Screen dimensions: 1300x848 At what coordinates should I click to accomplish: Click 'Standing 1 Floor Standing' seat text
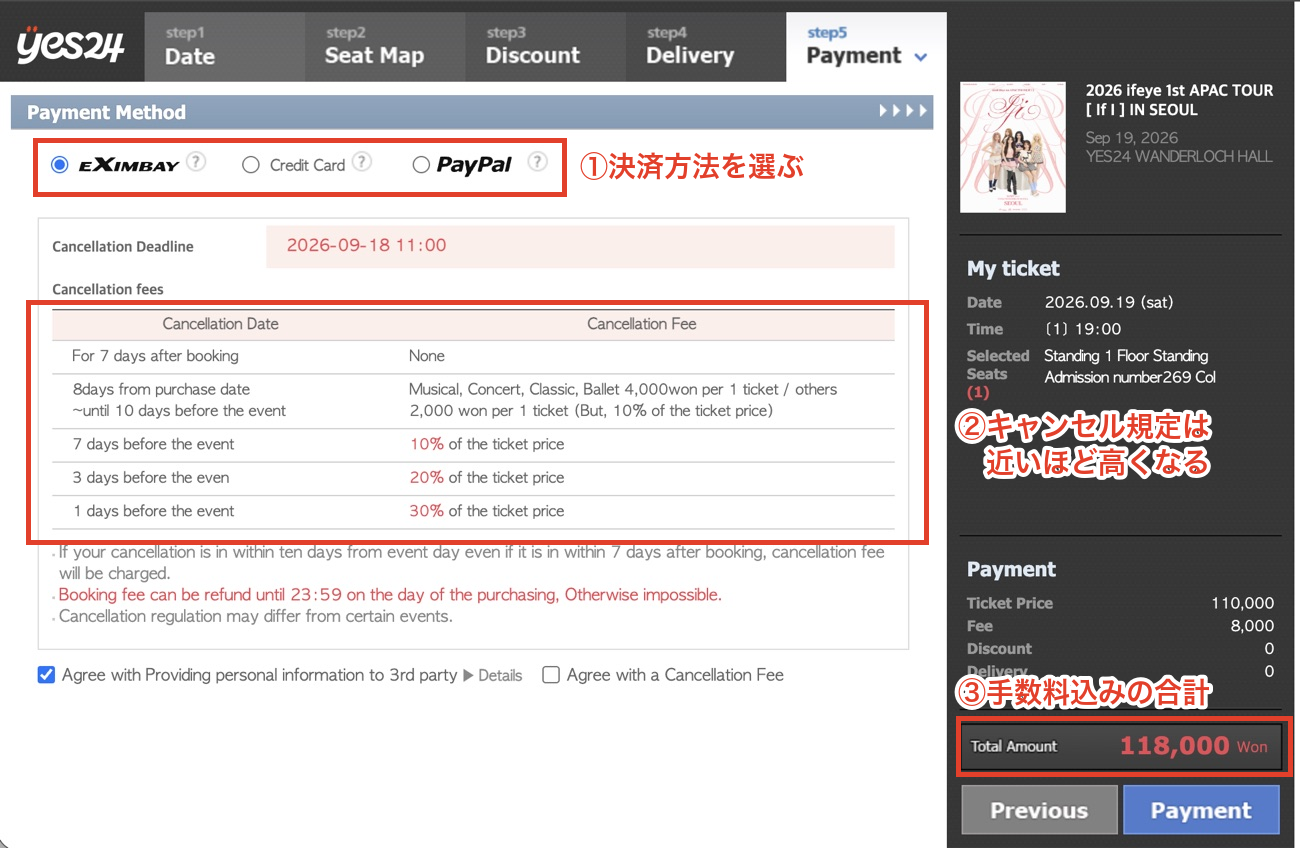[x=1126, y=355]
